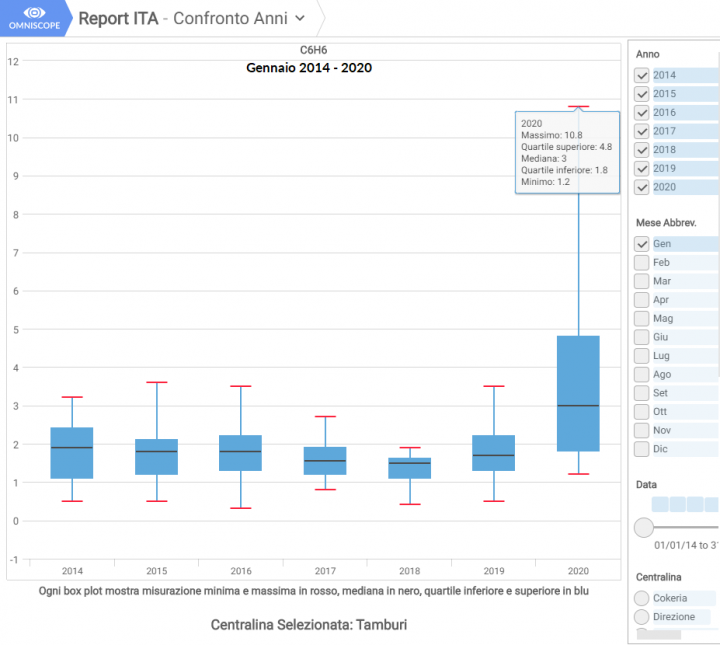Uncheck the 2014 year checkbox
Screen dimensions: 720x645
pyautogui.click(x=642, y=75)
